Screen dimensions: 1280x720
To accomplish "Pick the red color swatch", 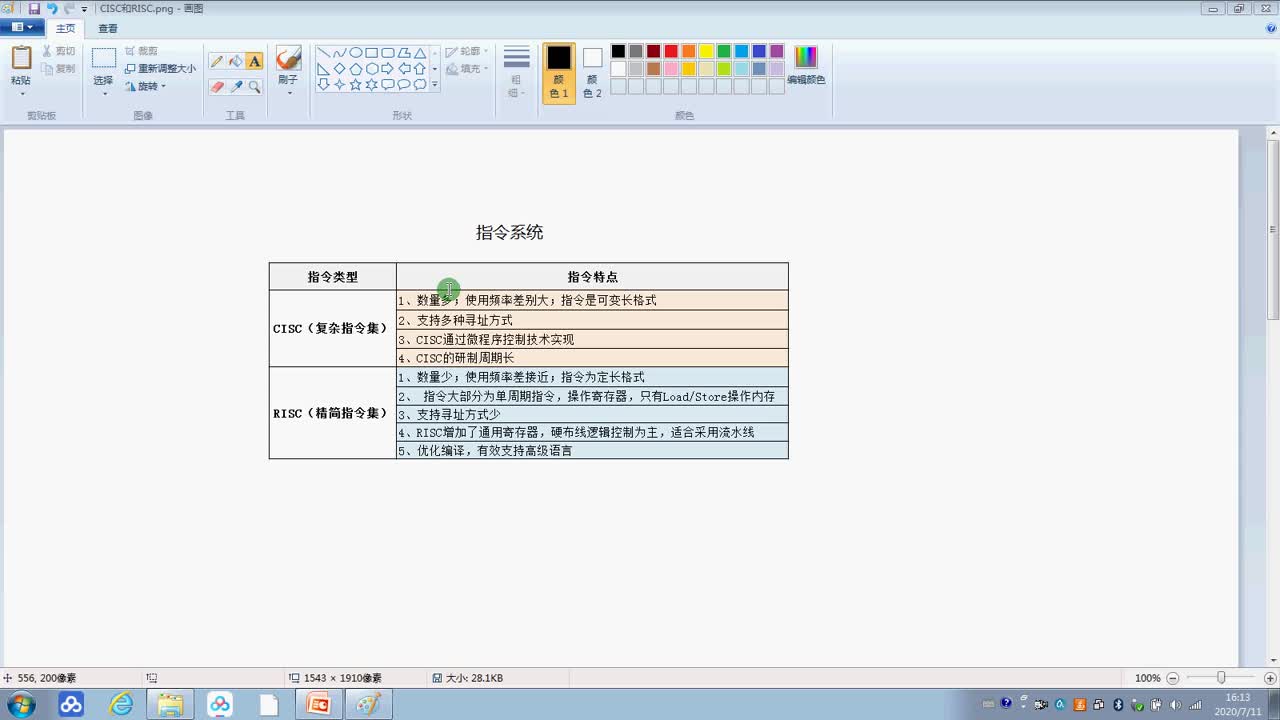I will 671,51.
